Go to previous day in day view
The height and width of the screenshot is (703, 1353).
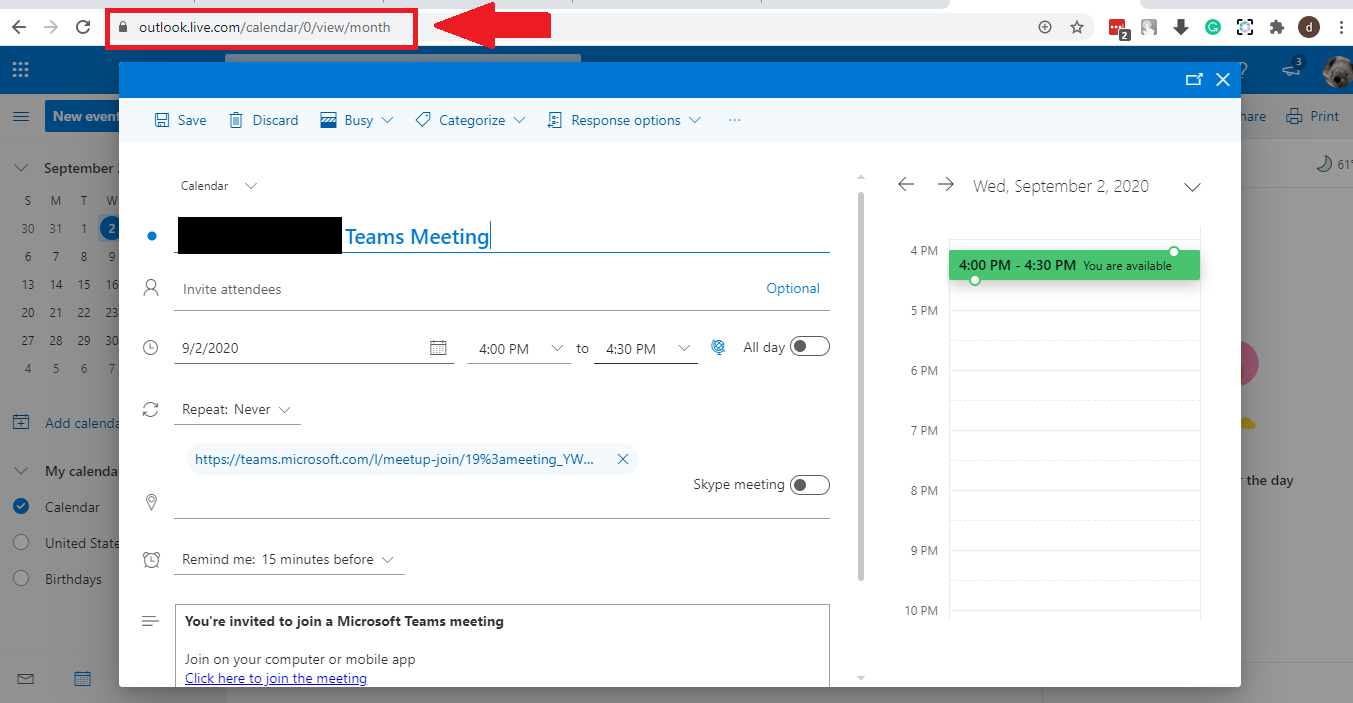point(906,185)
